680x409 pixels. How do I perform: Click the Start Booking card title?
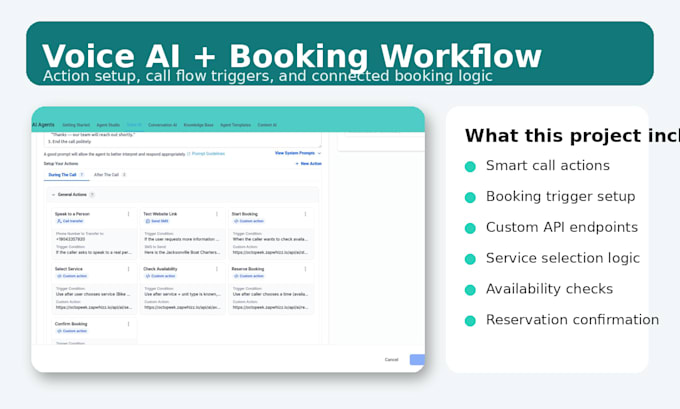pos(245,214)
